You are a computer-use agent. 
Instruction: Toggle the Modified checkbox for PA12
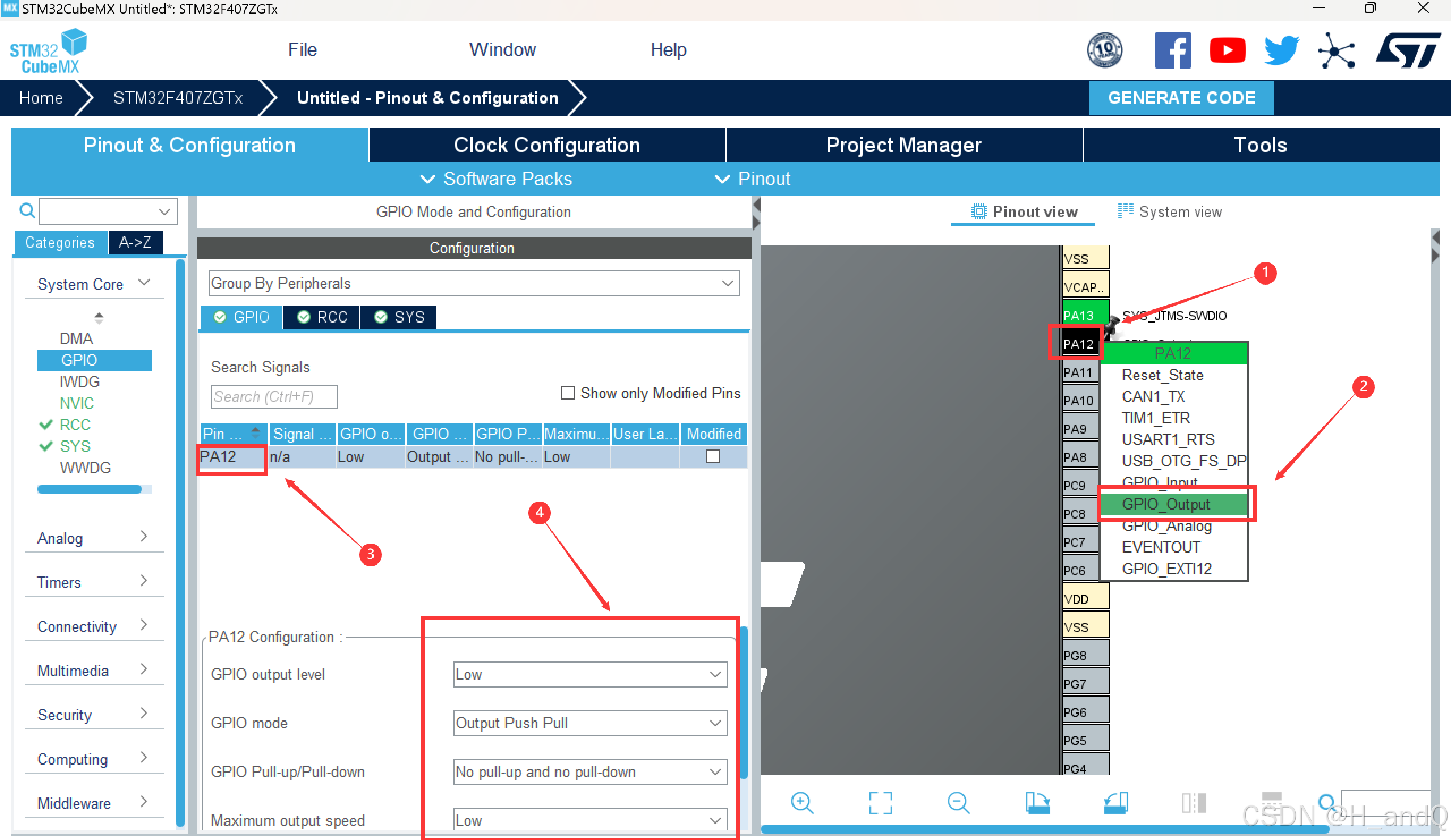tap(712, 456)
